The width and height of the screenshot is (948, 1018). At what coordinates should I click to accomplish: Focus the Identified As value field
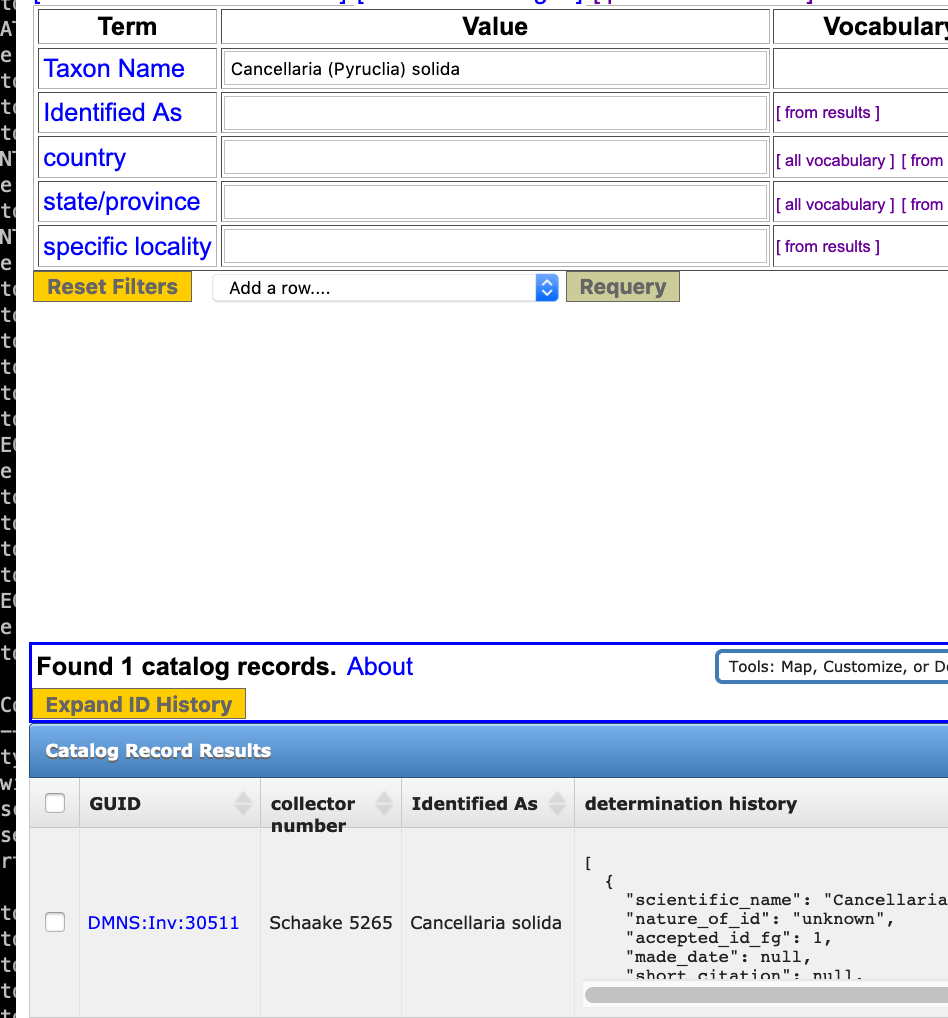pyautogui.click(x=495, y=112)
